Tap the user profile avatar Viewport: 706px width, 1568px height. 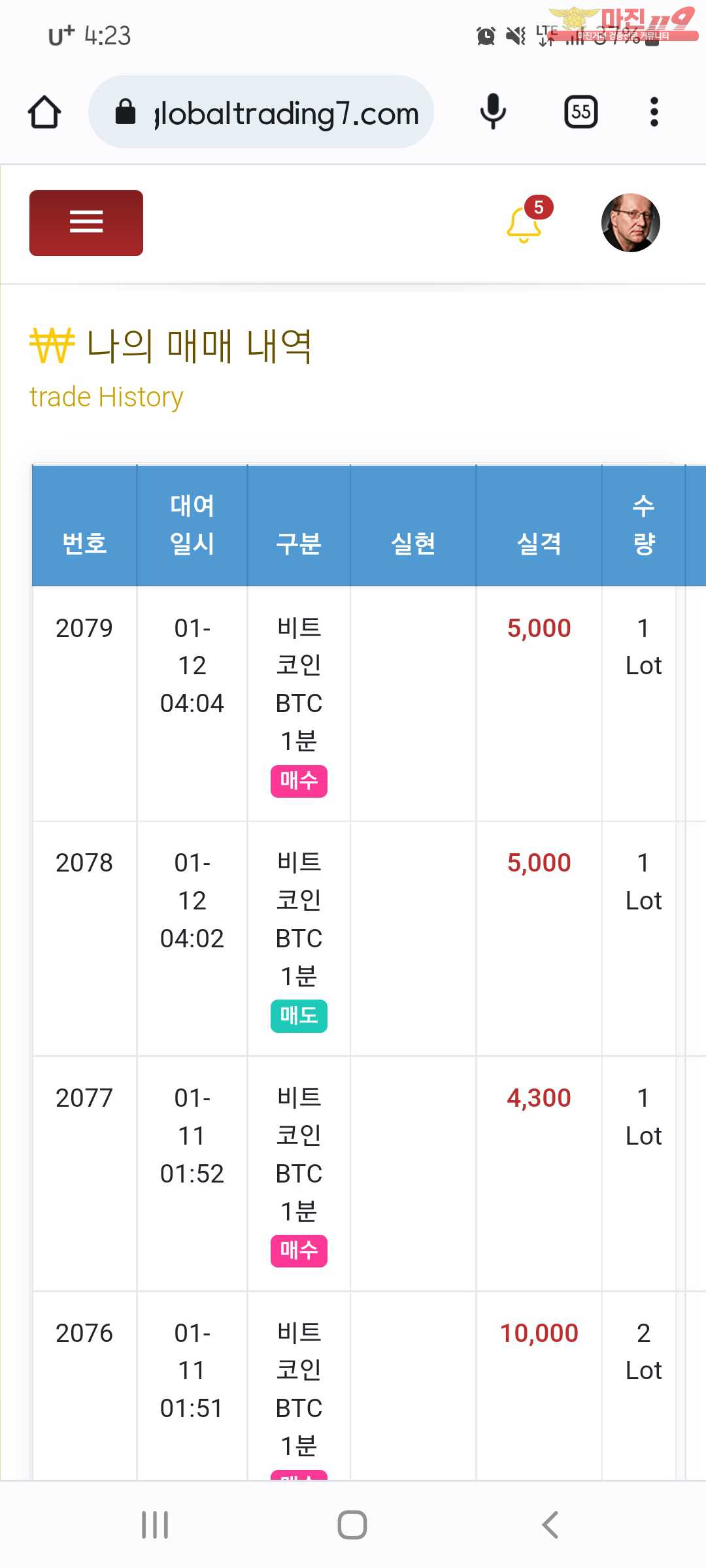(630, 223)
